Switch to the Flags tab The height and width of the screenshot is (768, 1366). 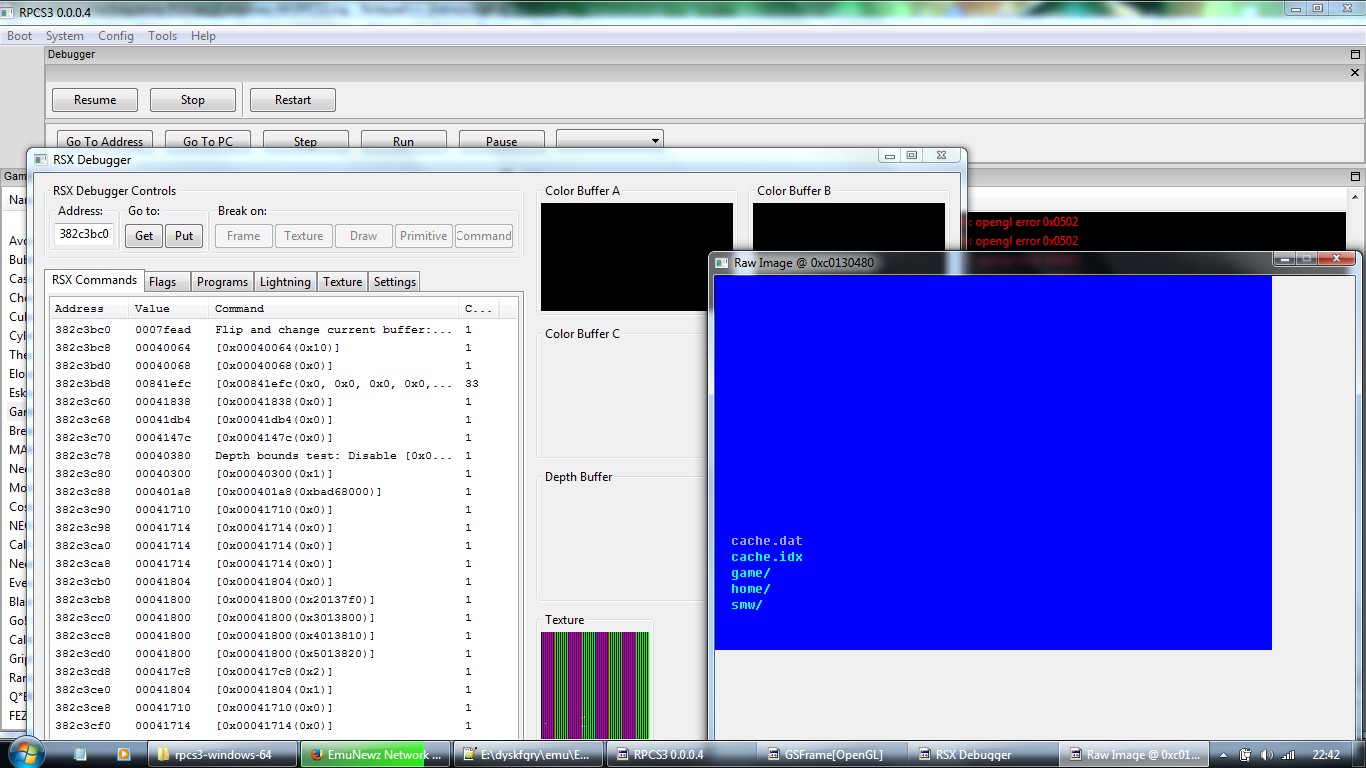coord(163,282)
